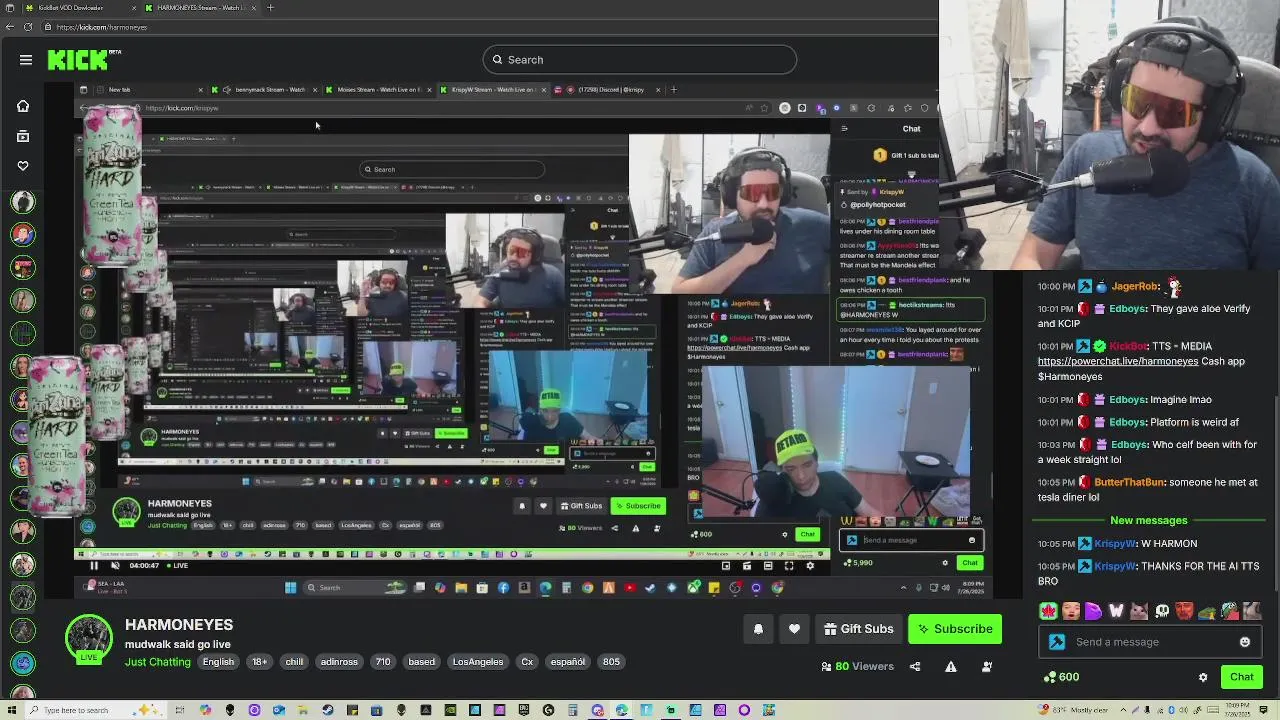This screenshot has height=720, width=1280.
Task: Unmute the stream player volume
Action: pos(115,566)
